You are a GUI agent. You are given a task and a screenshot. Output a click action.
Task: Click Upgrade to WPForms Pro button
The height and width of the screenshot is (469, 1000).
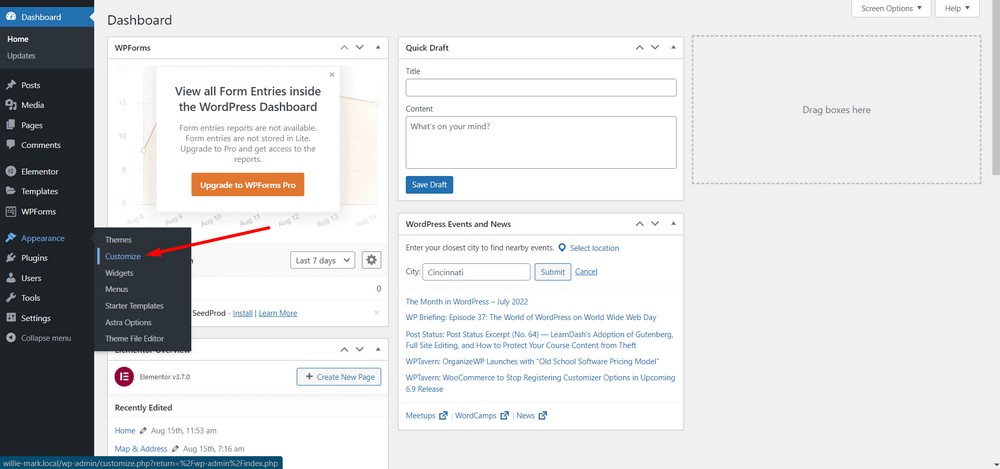[247, 185]
